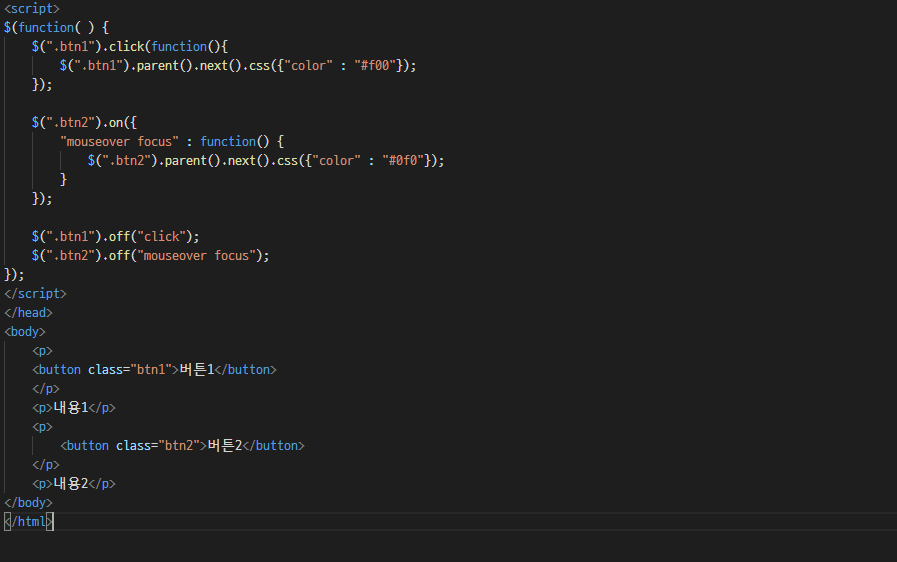Click the $(".btn1").click(function(){ line
This screenshot has width=897, height=562.
[x=130, y=46]
